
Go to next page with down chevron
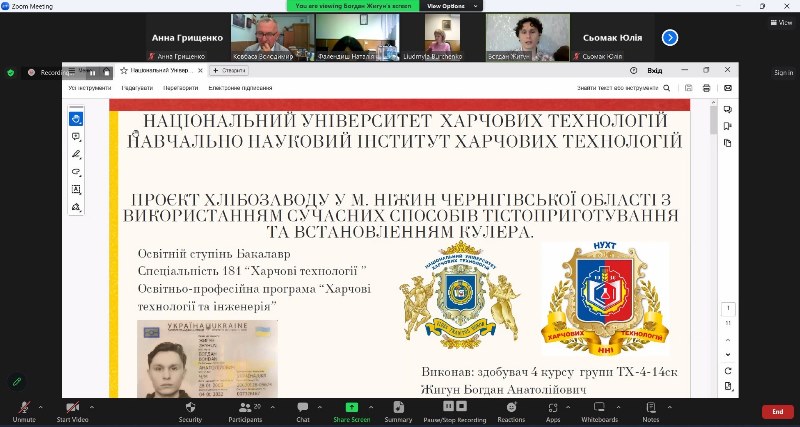tap(728, 355)
